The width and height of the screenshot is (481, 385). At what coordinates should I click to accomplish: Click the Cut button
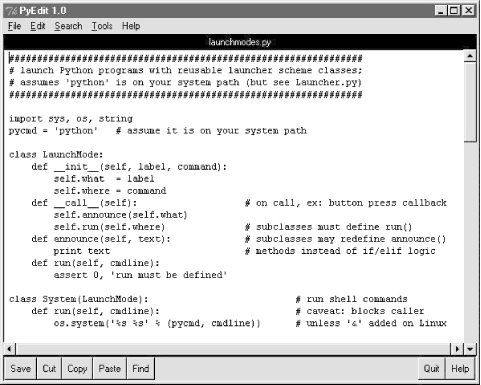[49, 368]
